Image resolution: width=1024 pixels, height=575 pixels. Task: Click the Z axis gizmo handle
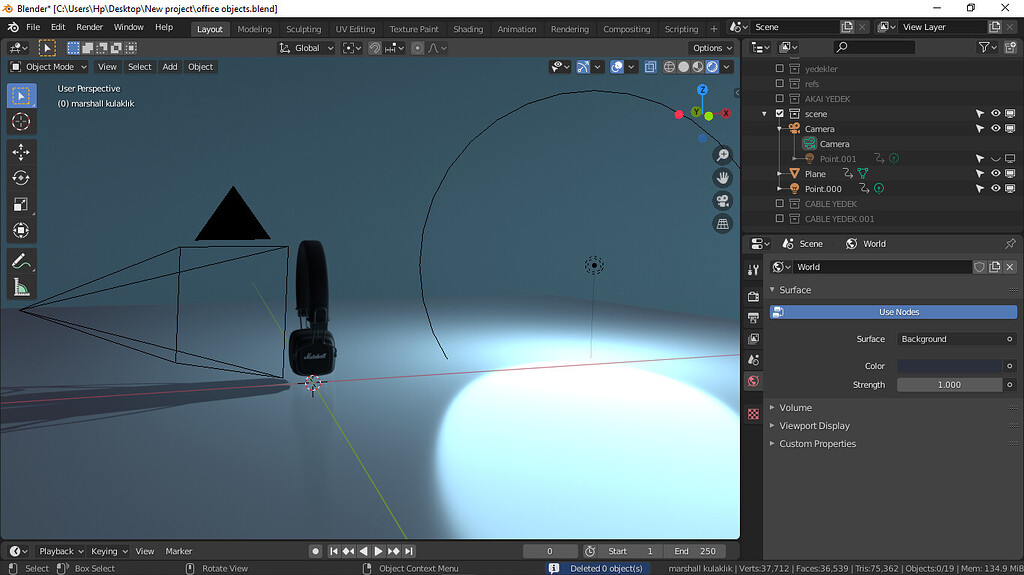tap(702, 90)
